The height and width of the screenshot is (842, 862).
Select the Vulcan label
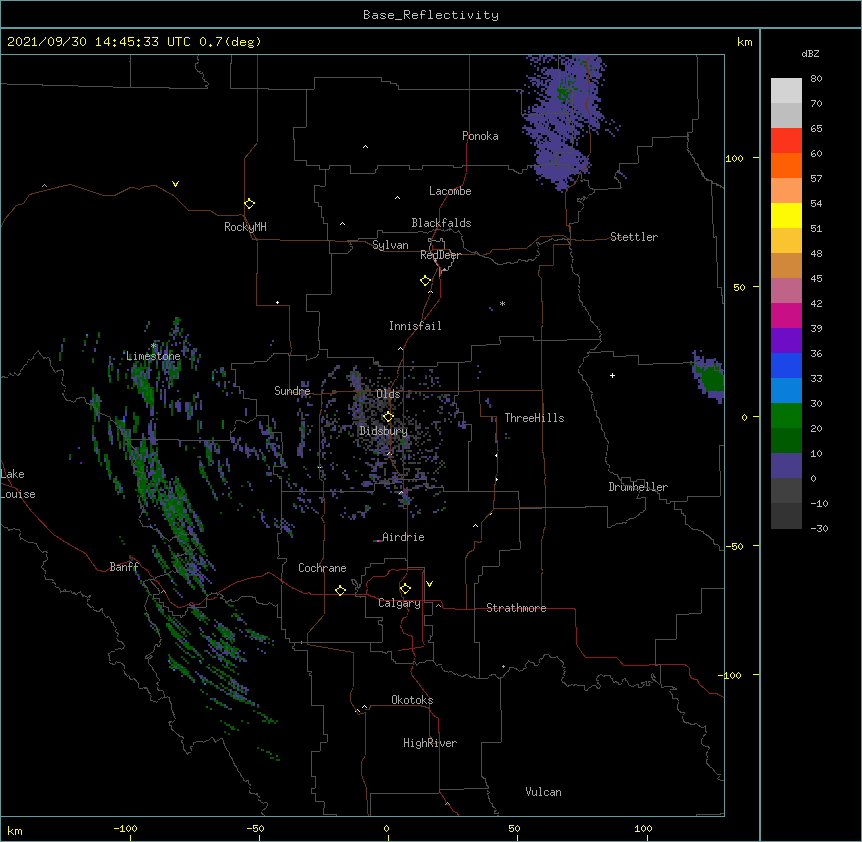tap(543, 792)
